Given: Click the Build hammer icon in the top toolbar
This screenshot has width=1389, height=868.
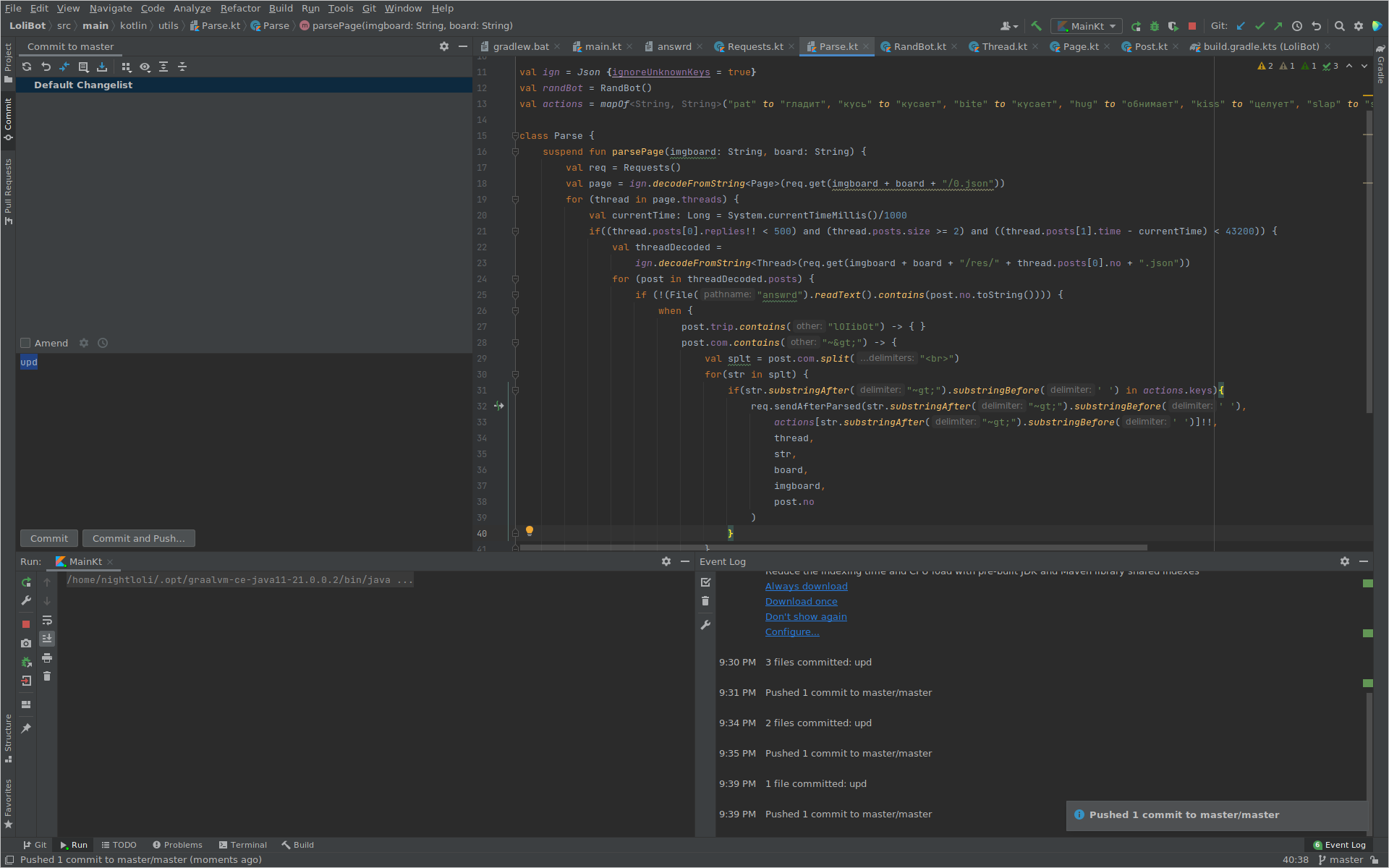Looking at the screenshot, I should [x=1036, y=26].
